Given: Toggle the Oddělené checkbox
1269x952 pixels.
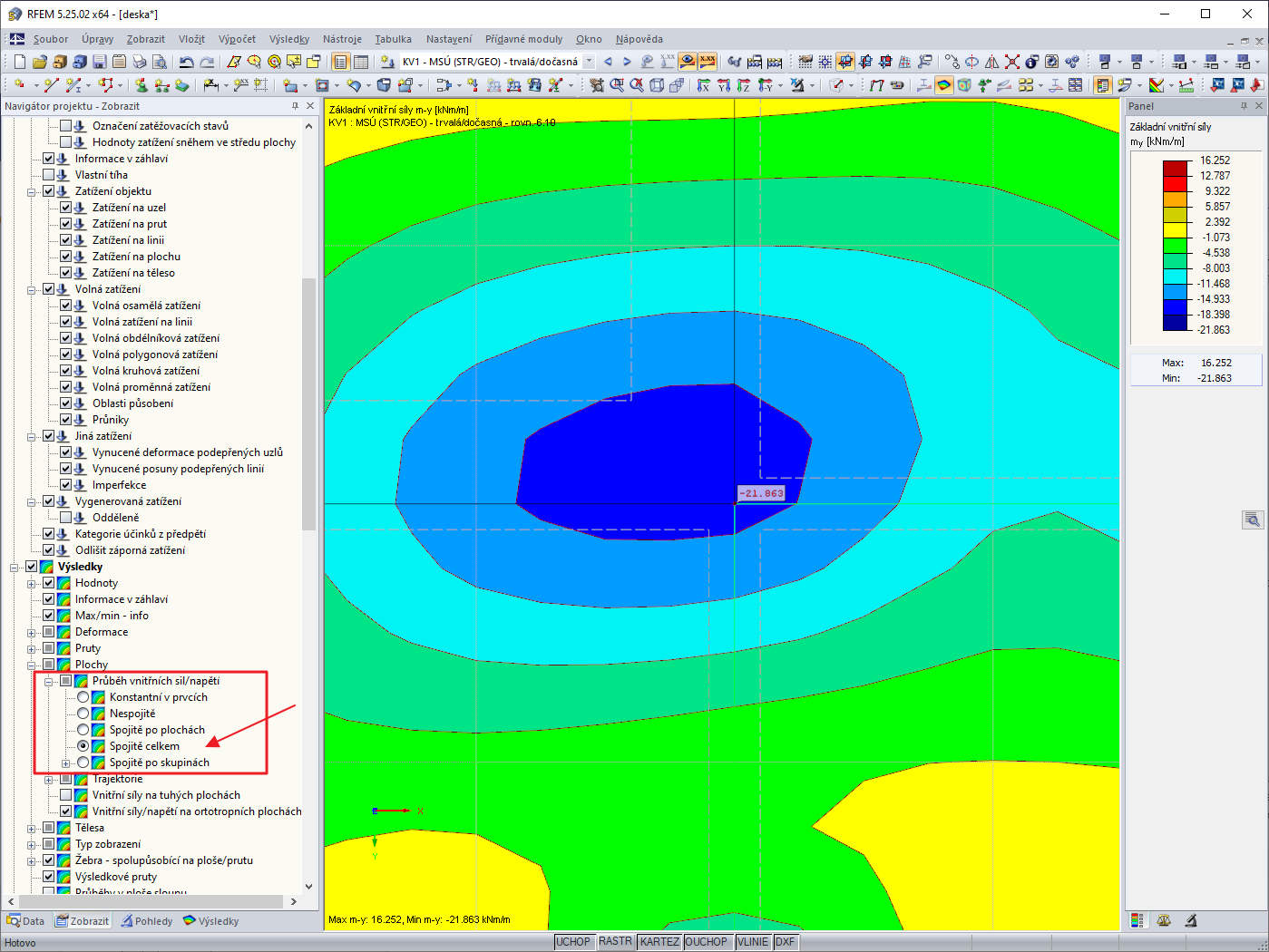Looking at the screenshot, I should [66, 518].
